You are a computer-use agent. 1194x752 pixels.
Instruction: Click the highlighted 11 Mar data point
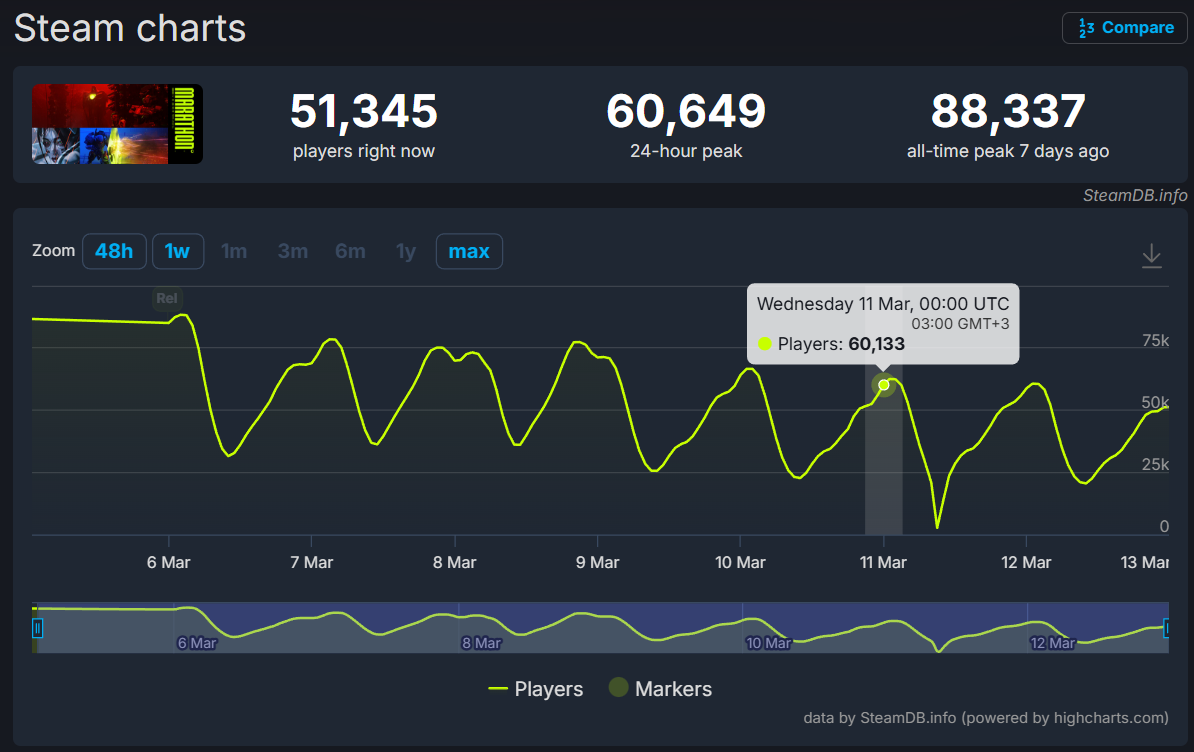(883, 385)
